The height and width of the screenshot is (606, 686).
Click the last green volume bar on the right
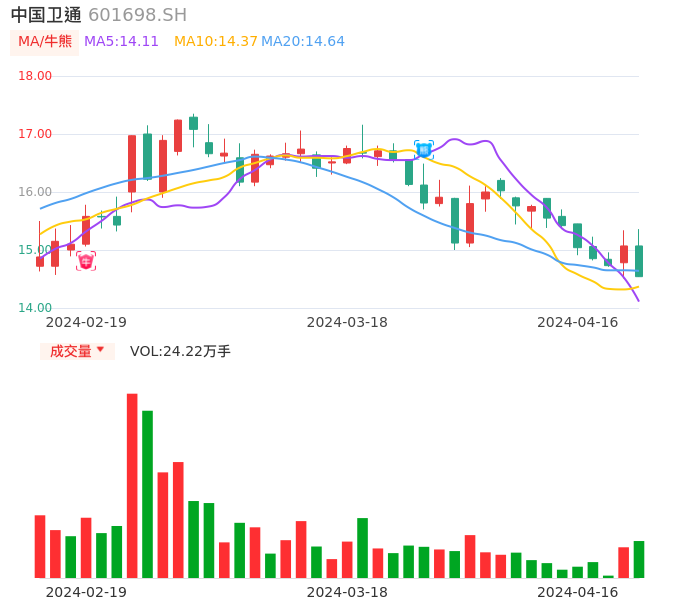point(639,560)
